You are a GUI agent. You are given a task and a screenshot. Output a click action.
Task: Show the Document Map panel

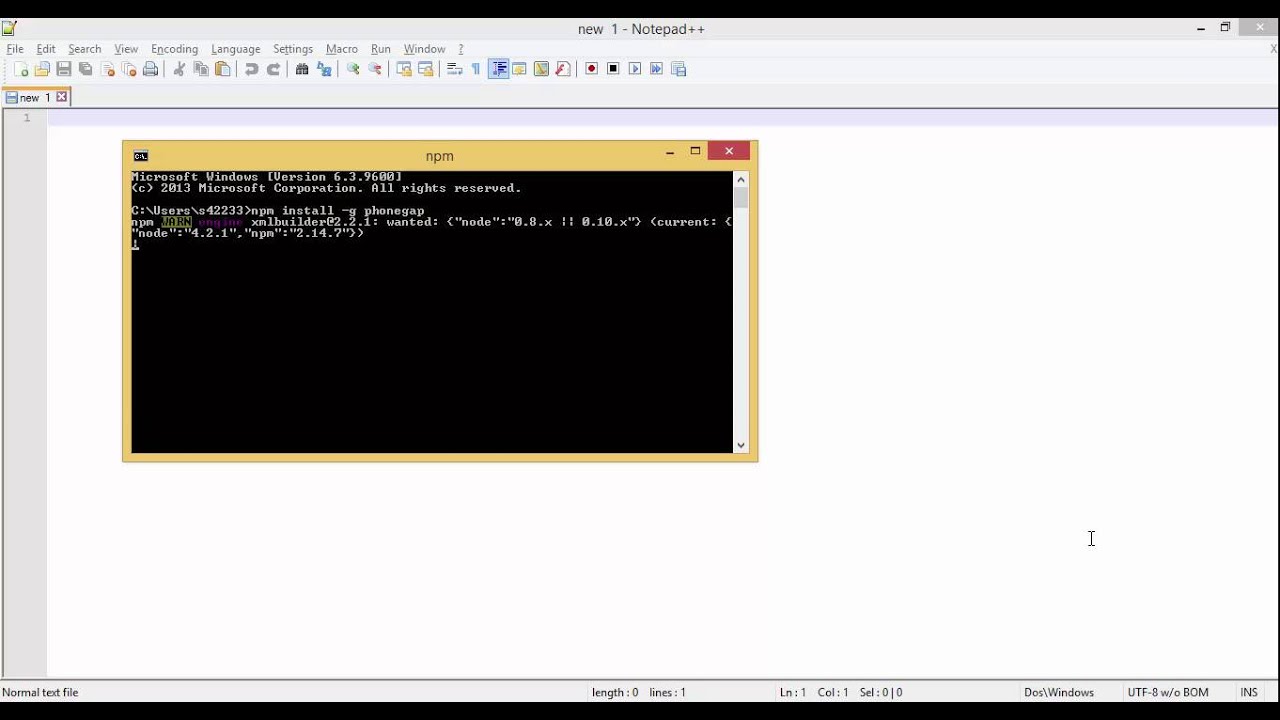click(541, 69)
